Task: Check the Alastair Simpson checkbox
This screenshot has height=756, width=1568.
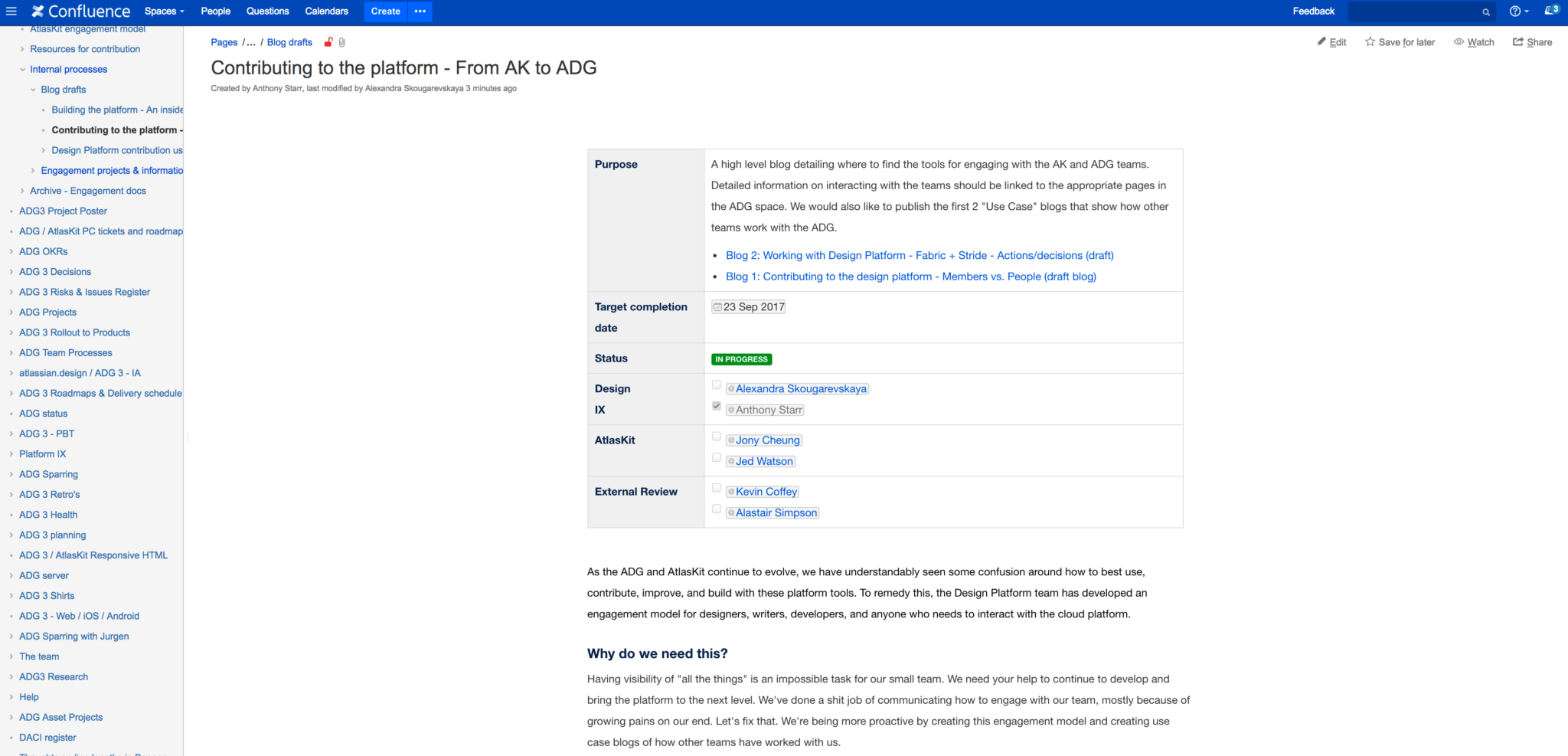Action: click(717, 509)
